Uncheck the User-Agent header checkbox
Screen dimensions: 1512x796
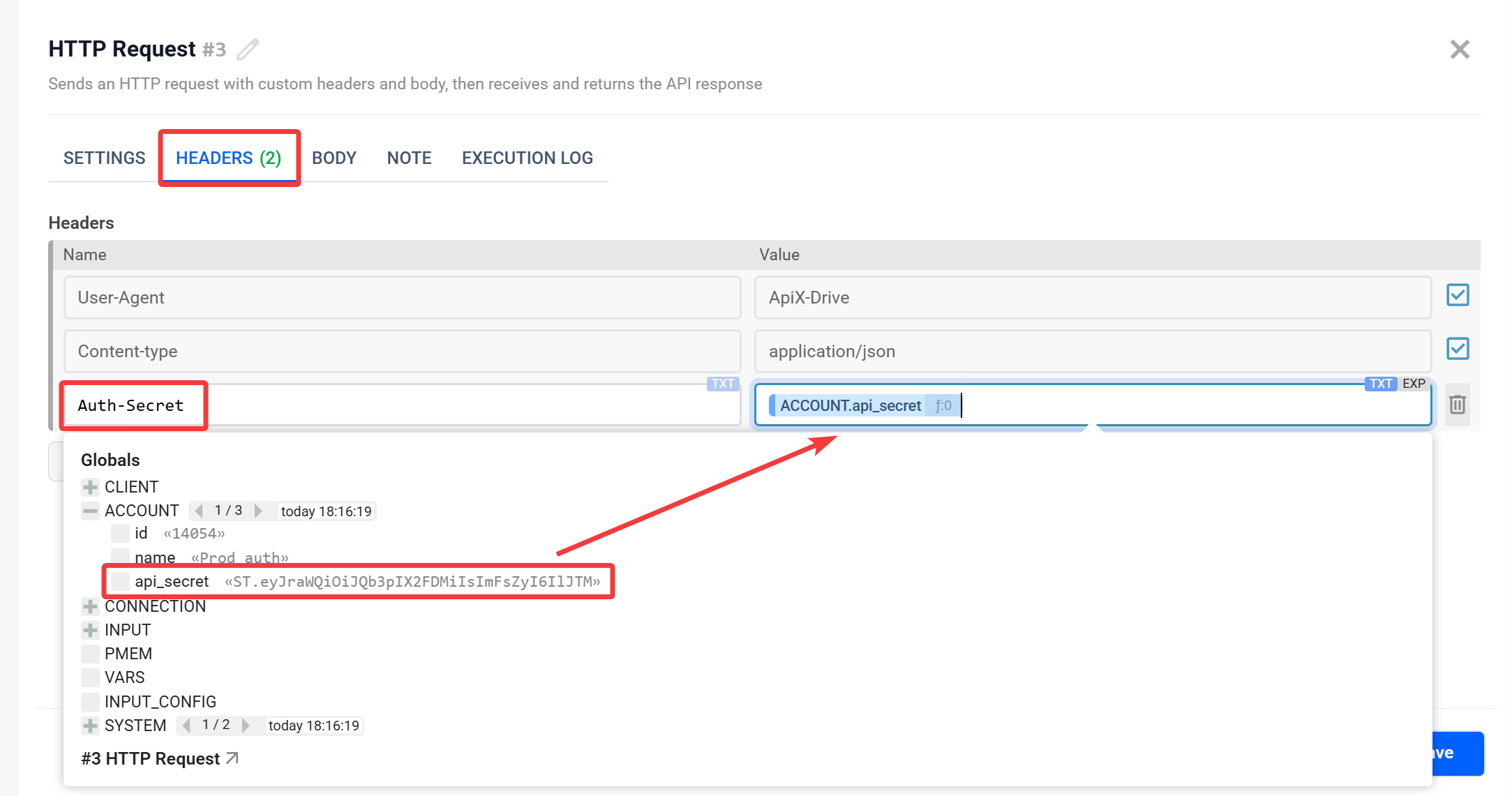pos(1458,295)
